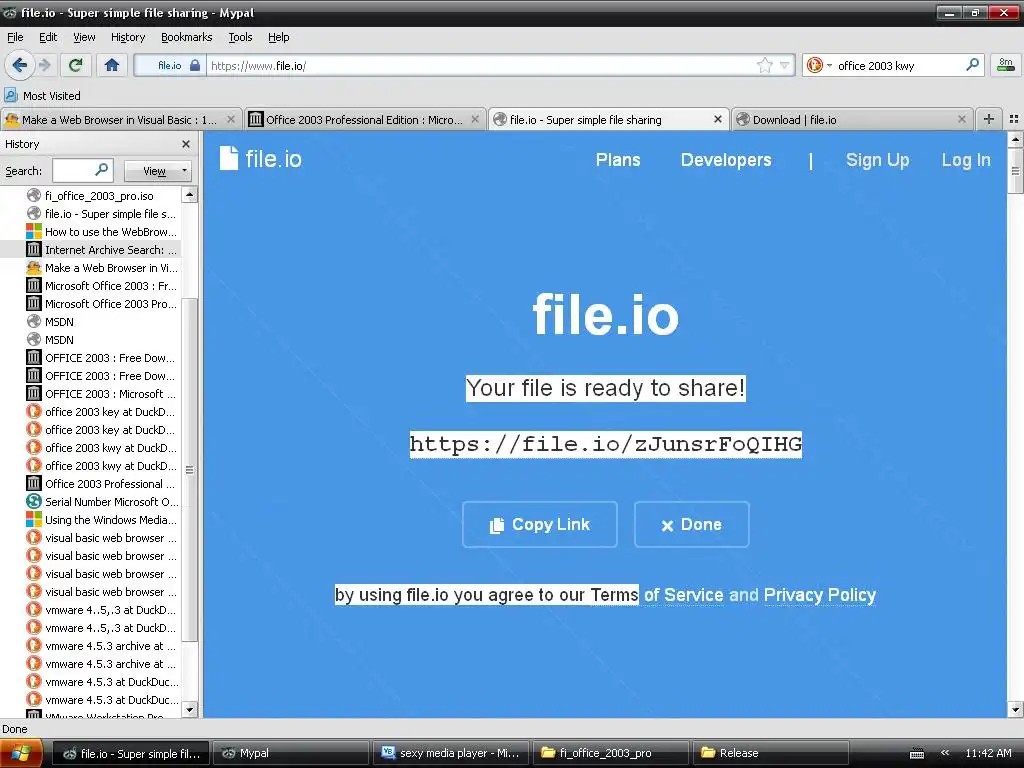This screenshot has width=1024, height=768.
Task: Close the Download | file.io tab
Action: point(961,120)
